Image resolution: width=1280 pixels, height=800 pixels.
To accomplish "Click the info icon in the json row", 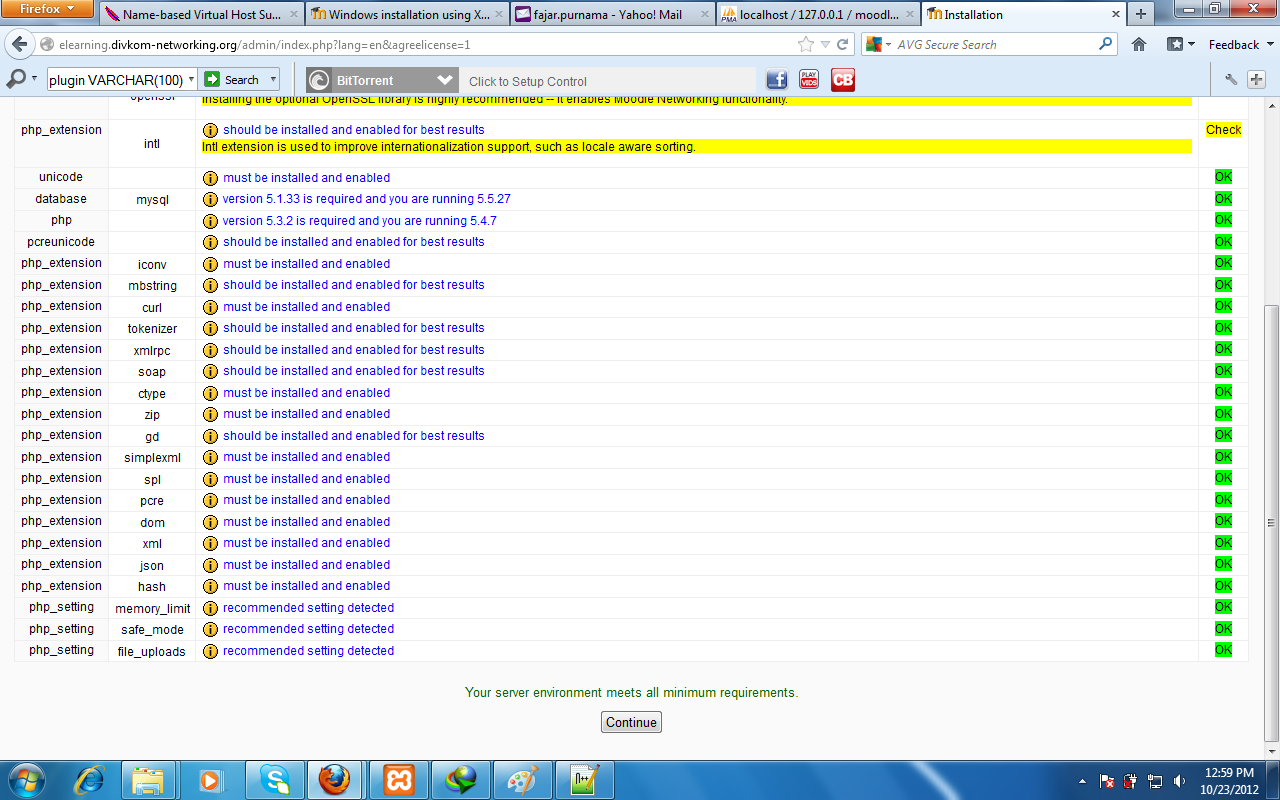I will pos(210,565).
